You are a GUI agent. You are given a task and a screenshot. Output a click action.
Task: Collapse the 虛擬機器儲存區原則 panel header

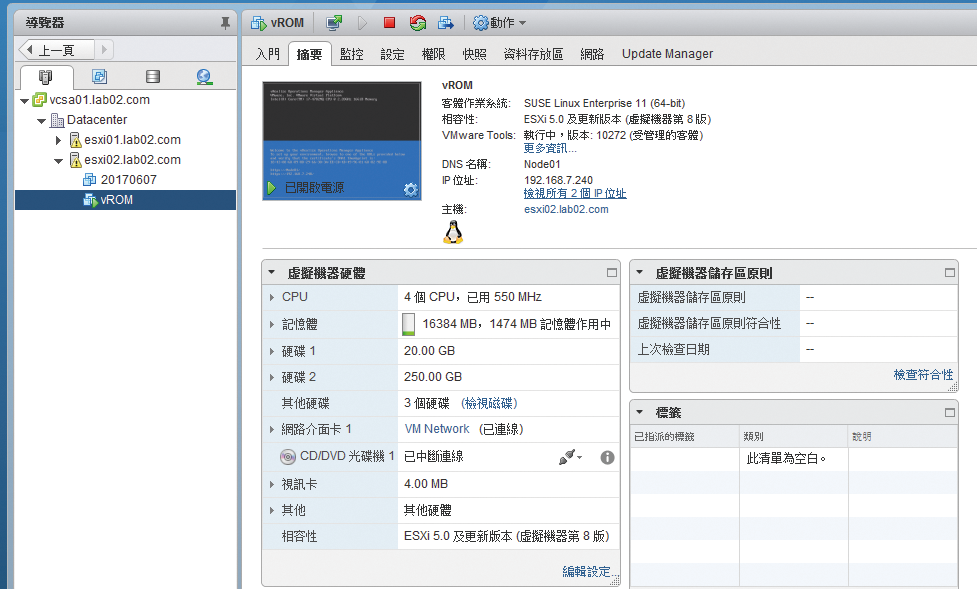click(x=639, y=272)
